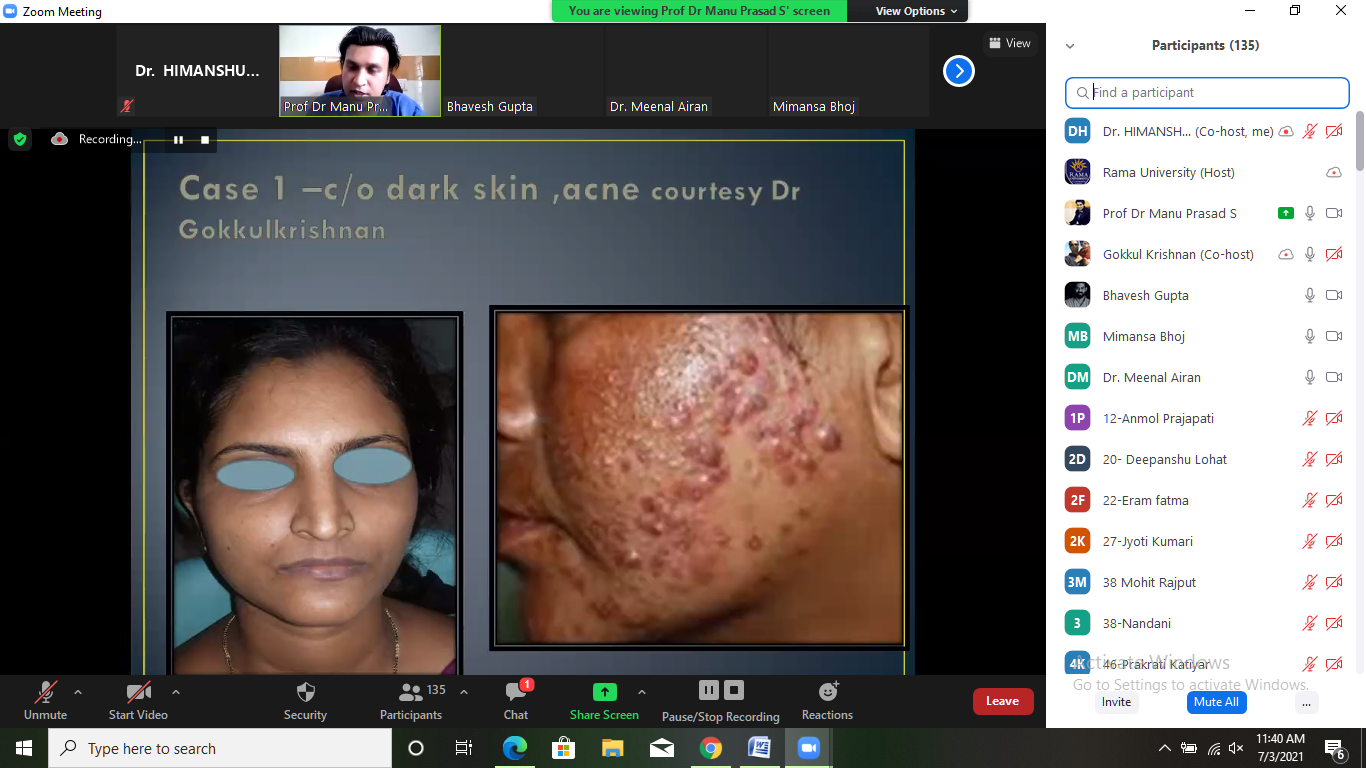Select Mimansa Bhoj video tile

849,71
